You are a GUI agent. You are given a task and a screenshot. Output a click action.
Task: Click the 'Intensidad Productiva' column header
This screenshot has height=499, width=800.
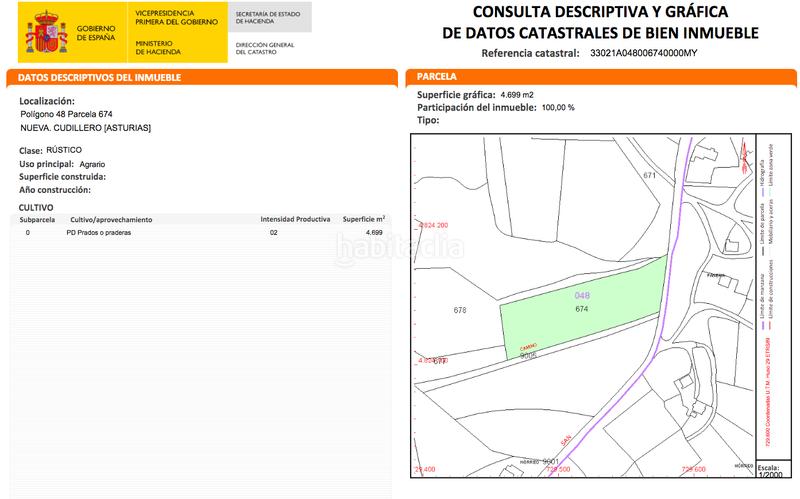(x=295, y=218)
